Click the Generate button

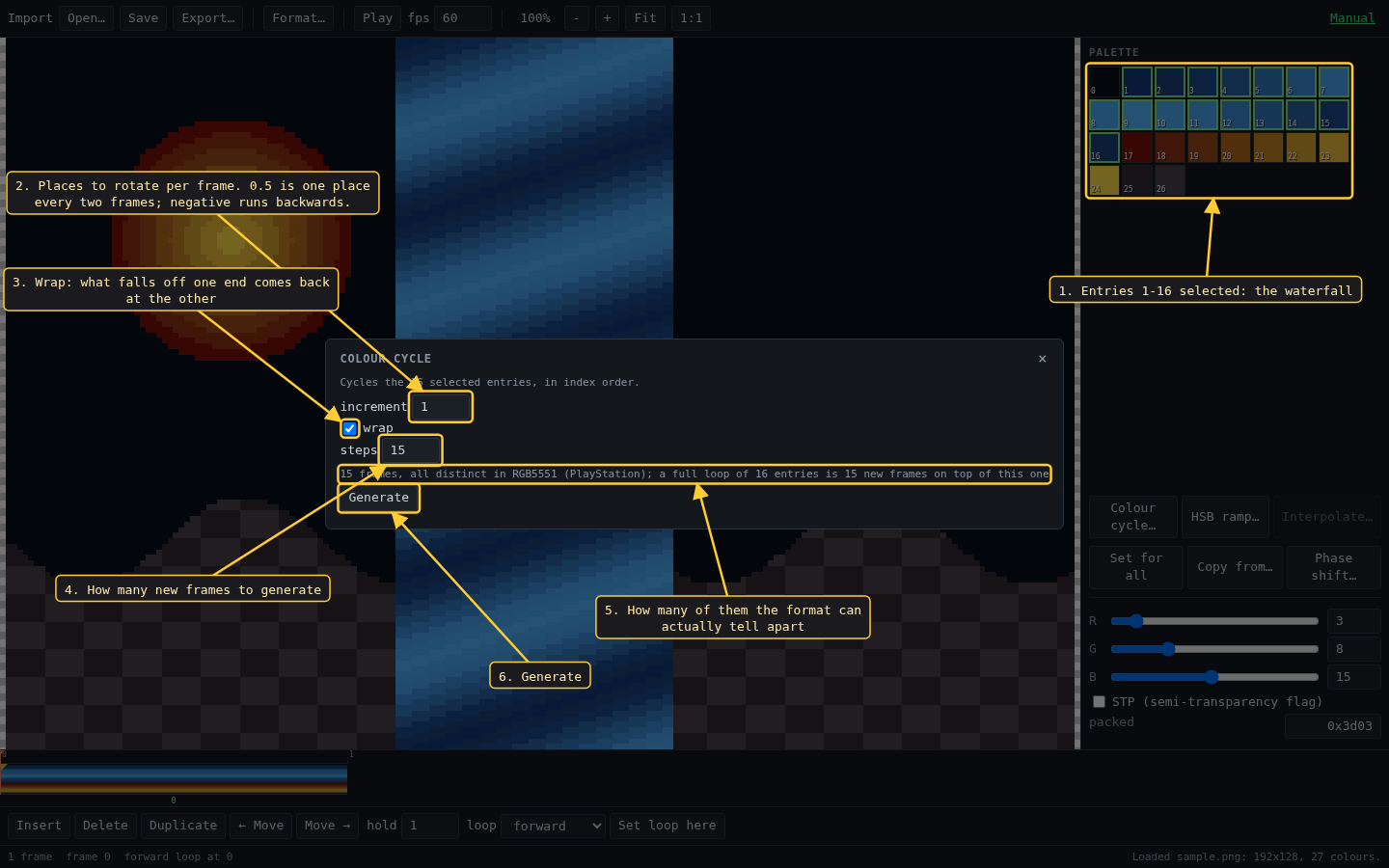pos(379,498)
